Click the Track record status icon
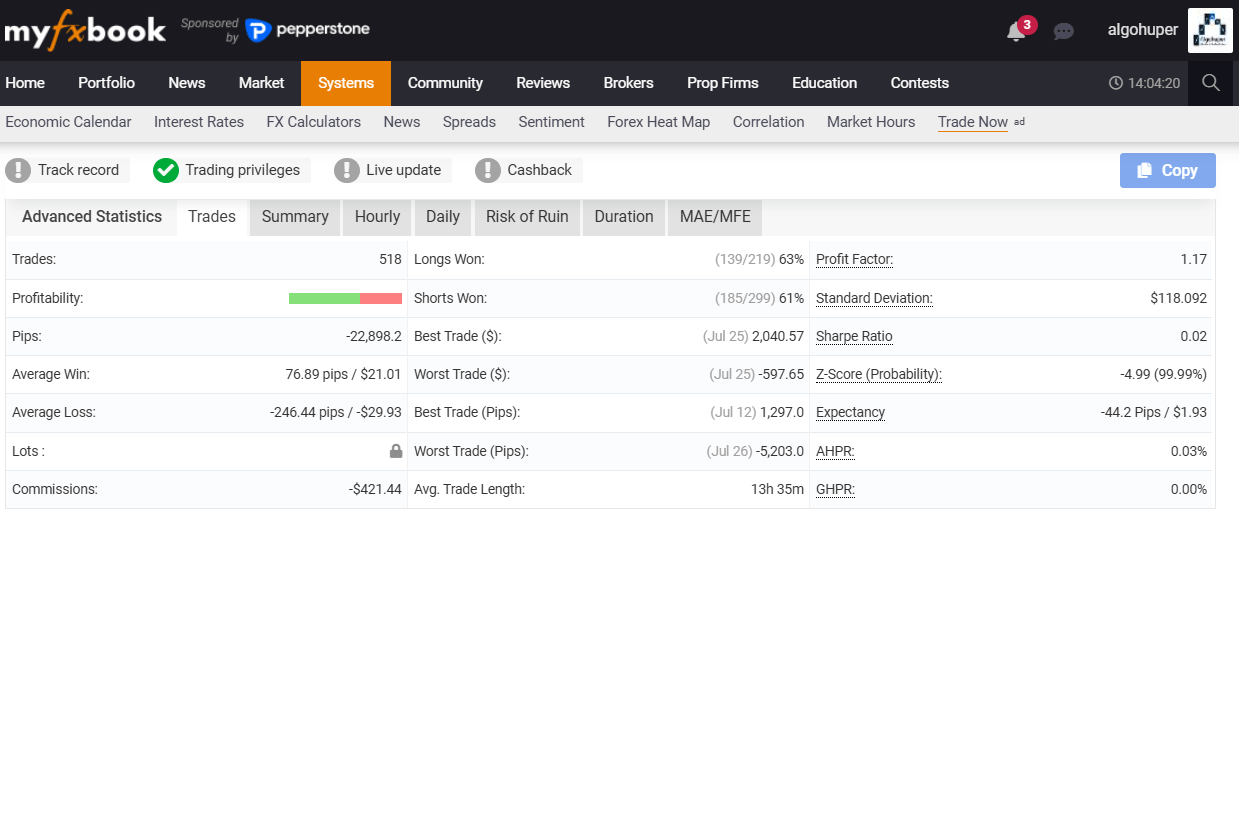 coord(18,170)
